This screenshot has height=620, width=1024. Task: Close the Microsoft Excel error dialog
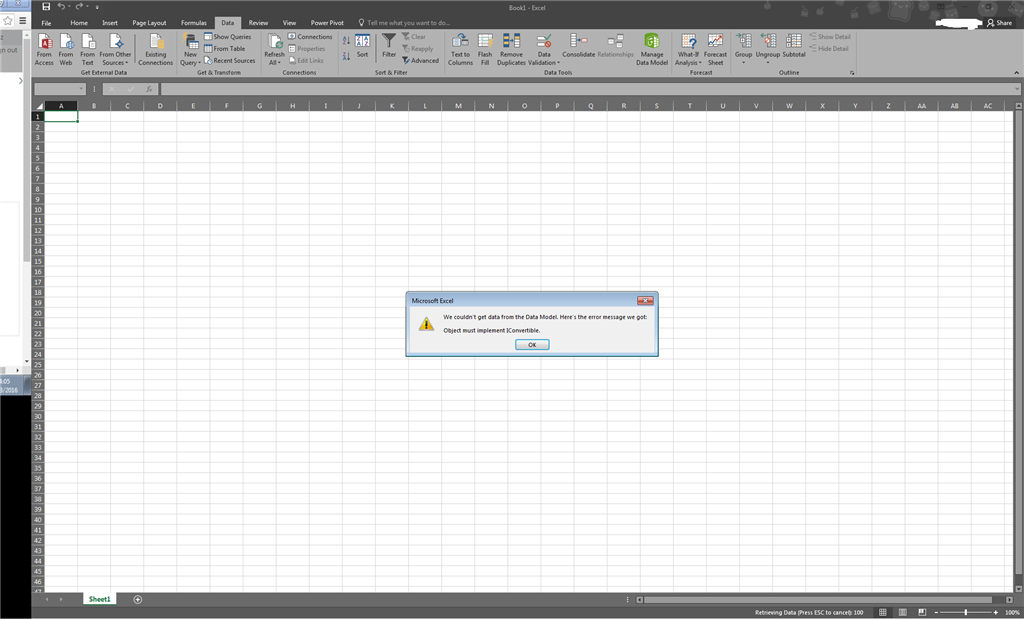(645, 301)
